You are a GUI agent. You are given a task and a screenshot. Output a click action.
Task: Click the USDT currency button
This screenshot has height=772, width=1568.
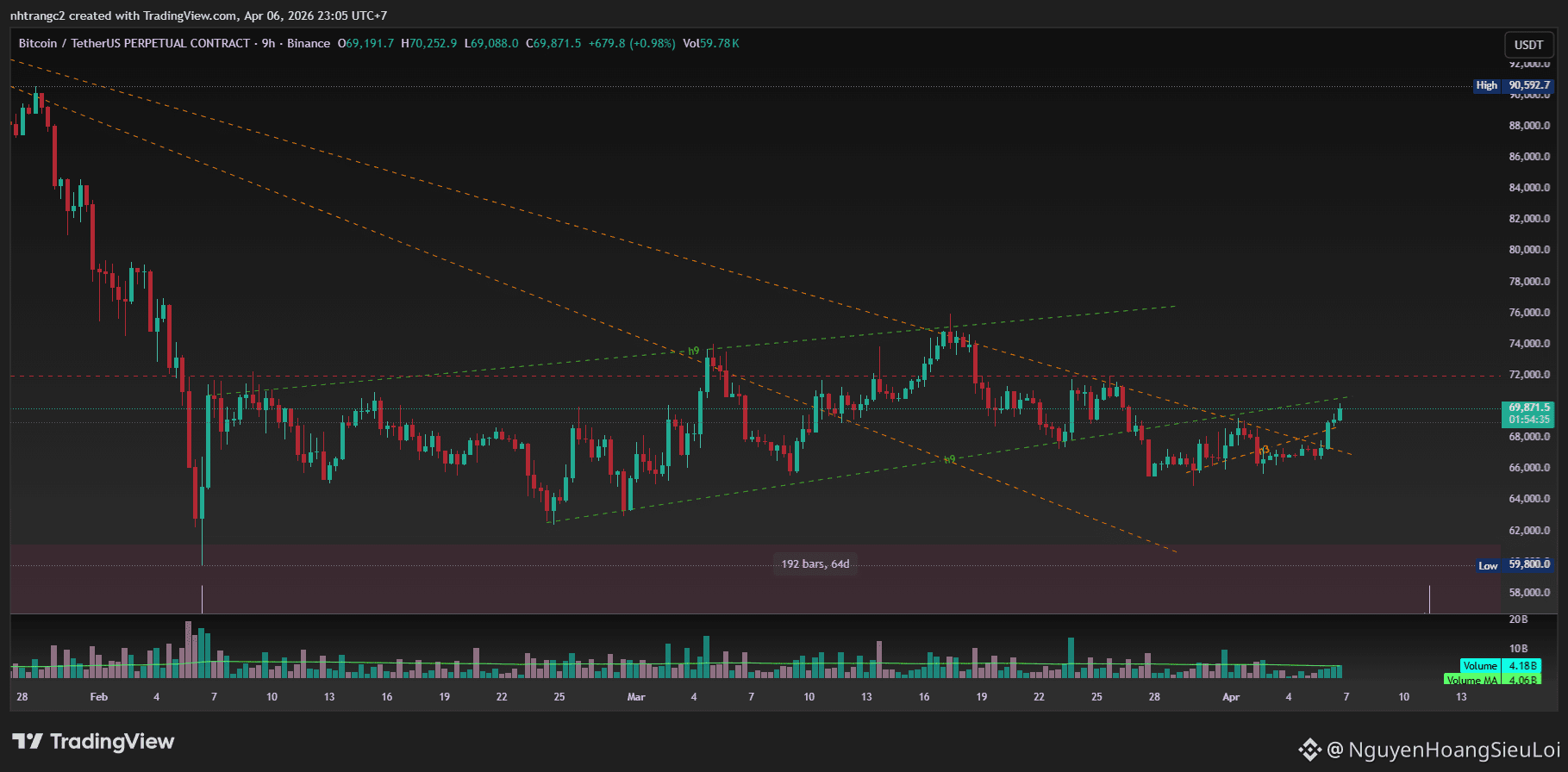1528,45
